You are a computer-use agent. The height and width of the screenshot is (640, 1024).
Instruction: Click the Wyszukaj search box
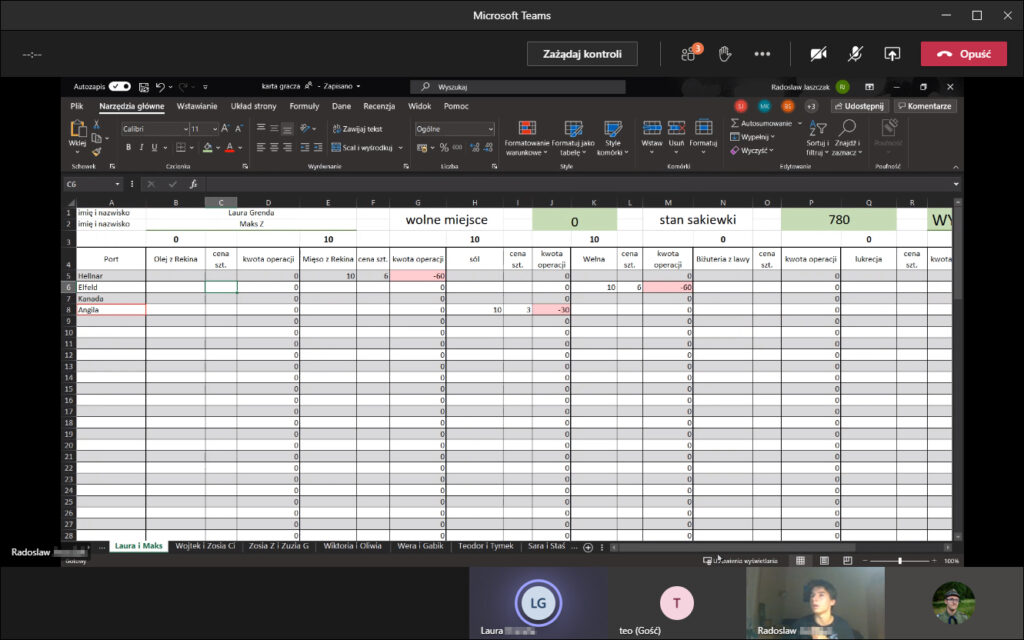520,87
